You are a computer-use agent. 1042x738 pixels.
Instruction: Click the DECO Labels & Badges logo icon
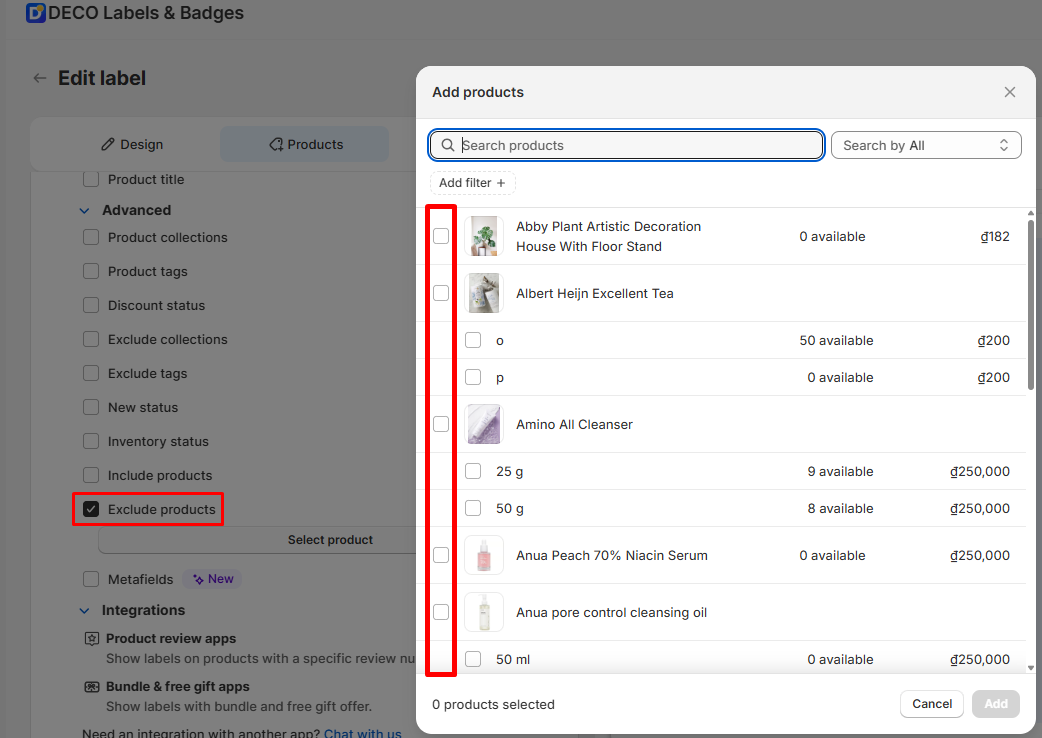pos(35,14)
